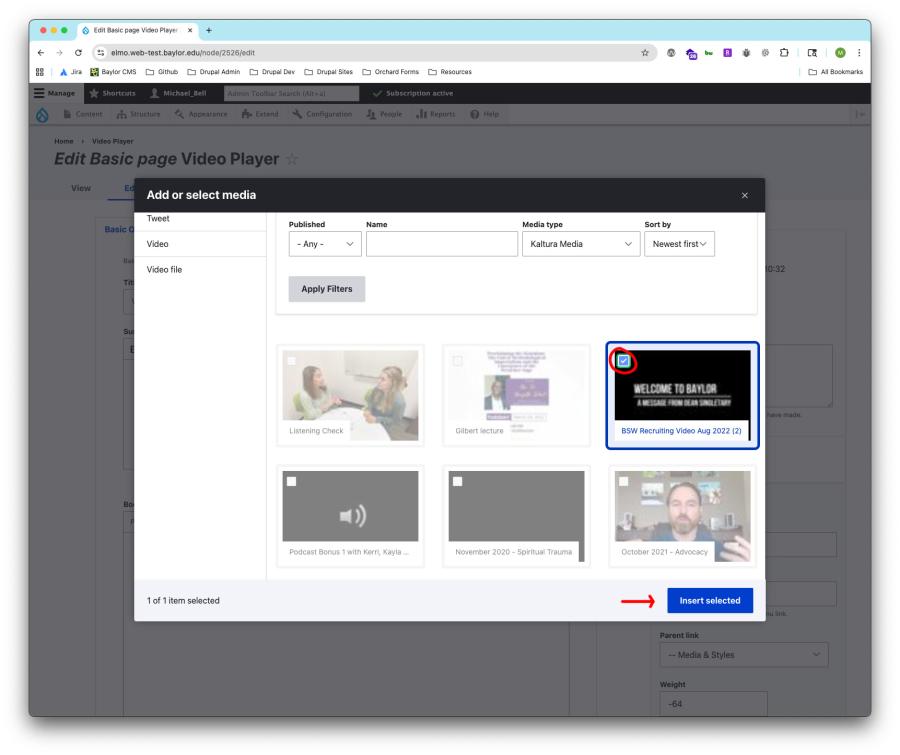
Task: Open the All Bookmarks folder
Action: 835,72
